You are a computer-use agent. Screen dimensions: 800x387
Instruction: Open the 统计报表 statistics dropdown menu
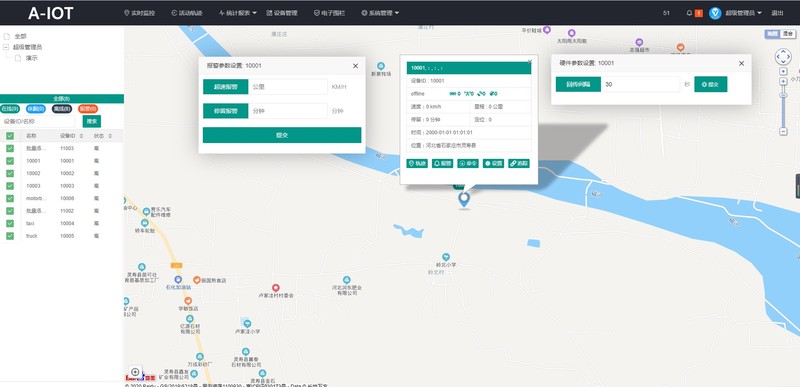coord(238,13)
